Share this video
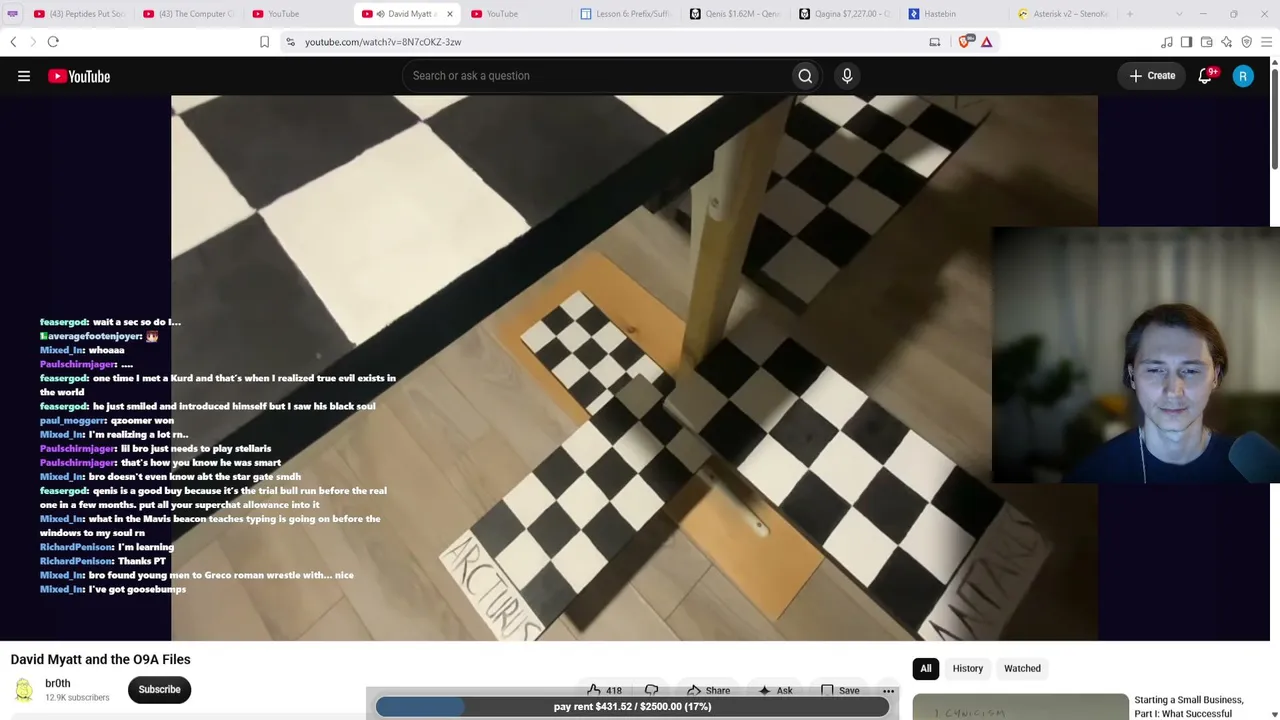Screen dimensions: 1280x720 coord(708,690)
